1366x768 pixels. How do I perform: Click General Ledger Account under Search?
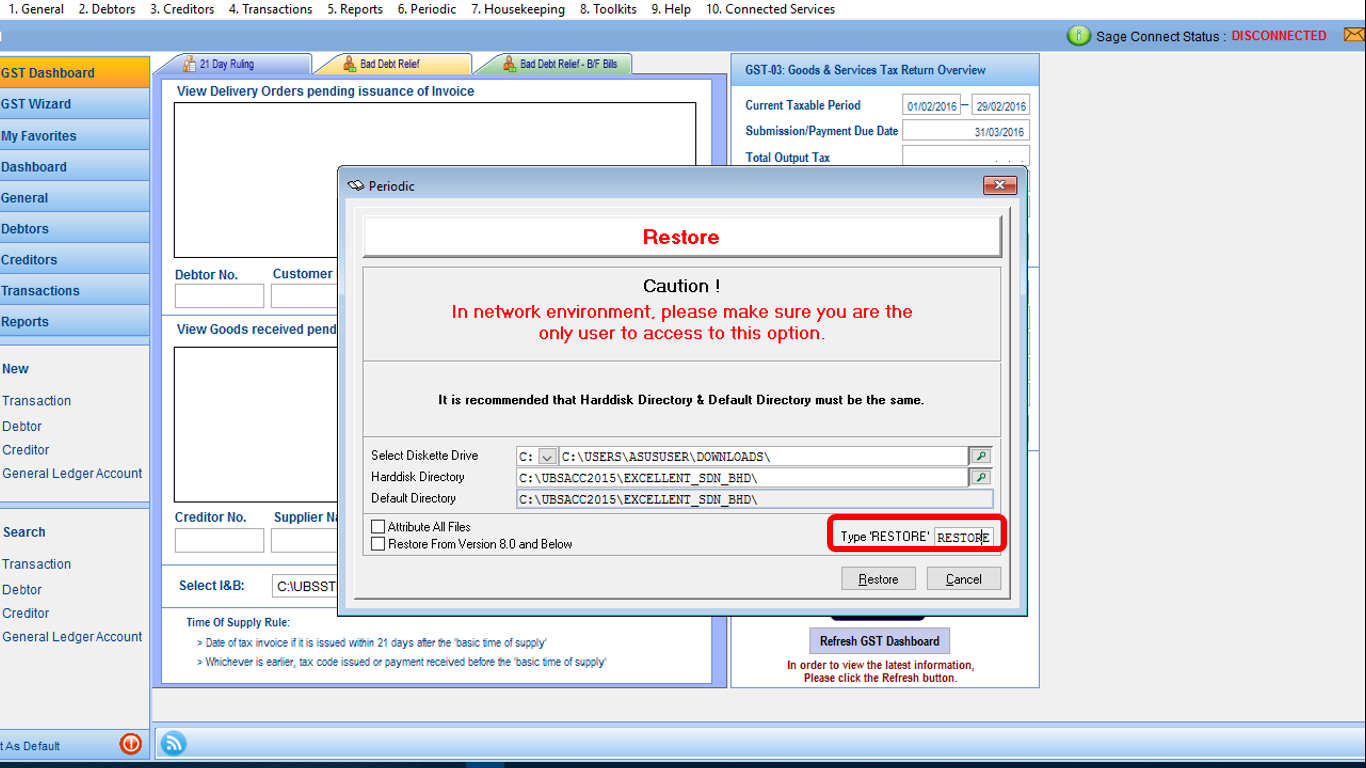pyautogui.click(x=72, y=637)
